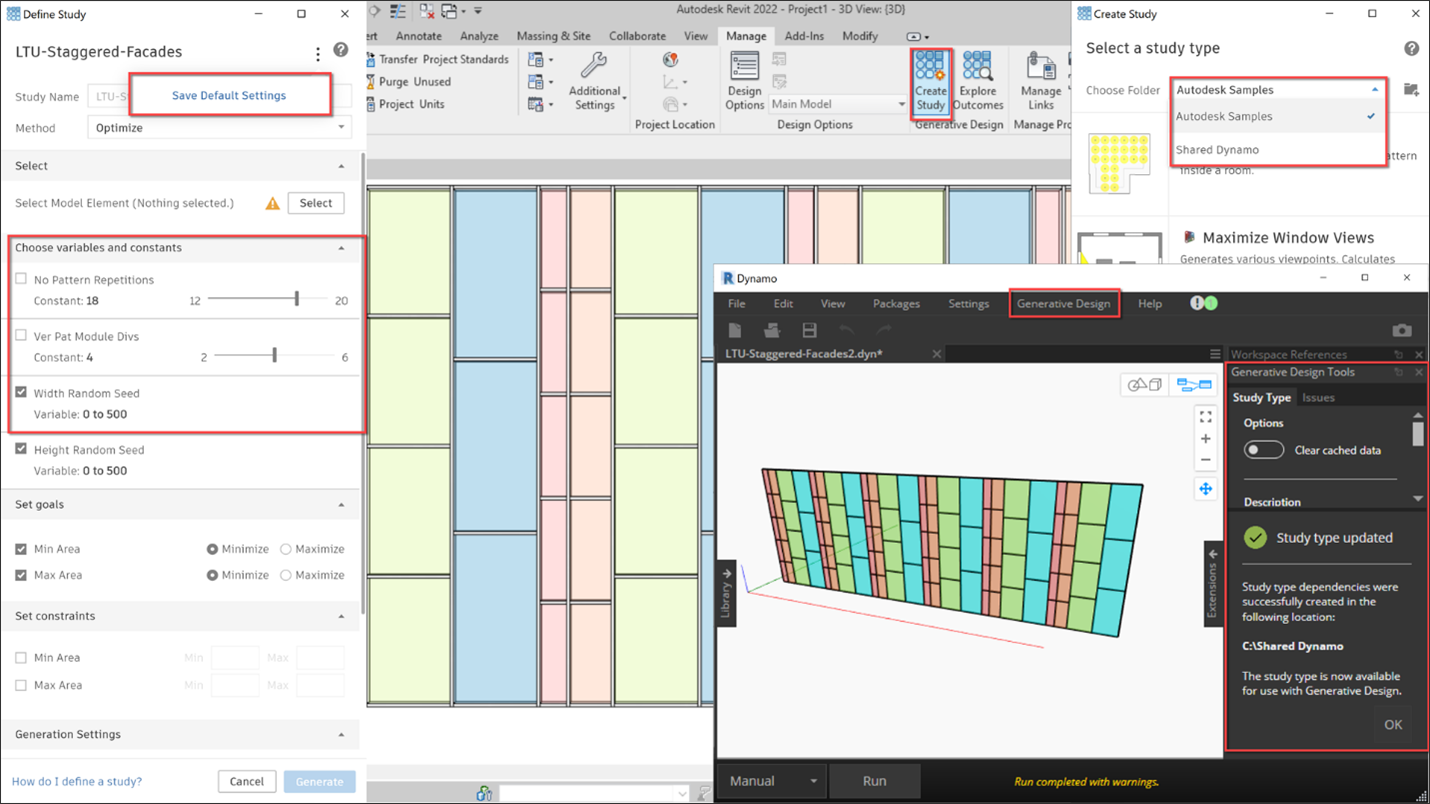Image resolution: width=1430 pixels, height=804 pixels.
Task: Click Define Study help question mark
Action: coord(341,50)
